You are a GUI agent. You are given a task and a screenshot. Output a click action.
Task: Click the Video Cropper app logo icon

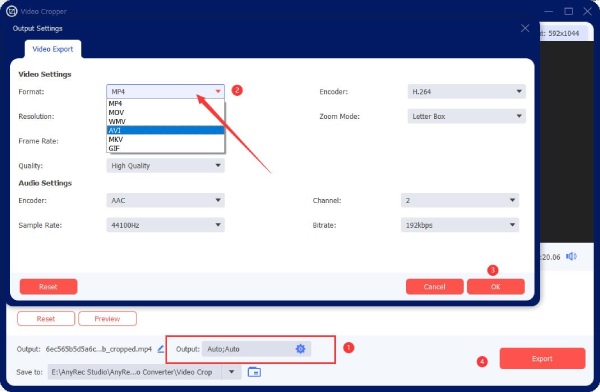[x=11, y=11]
